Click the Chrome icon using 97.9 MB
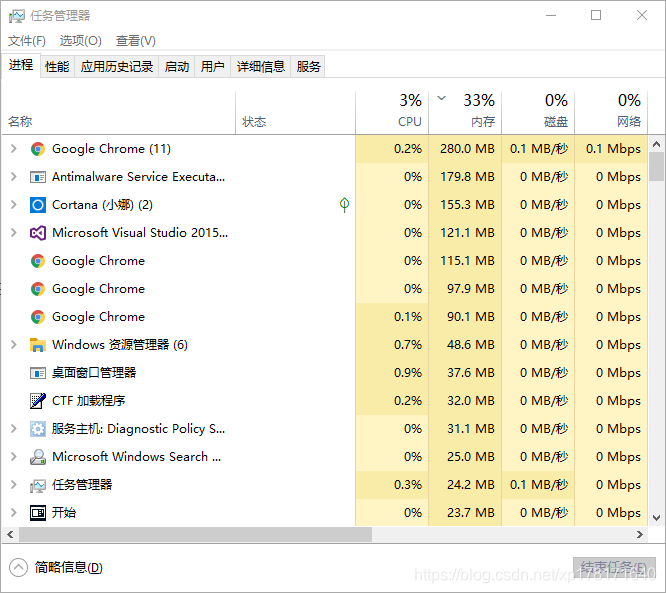The height and width of the screenshot is (593, 666). click(38, 289)
